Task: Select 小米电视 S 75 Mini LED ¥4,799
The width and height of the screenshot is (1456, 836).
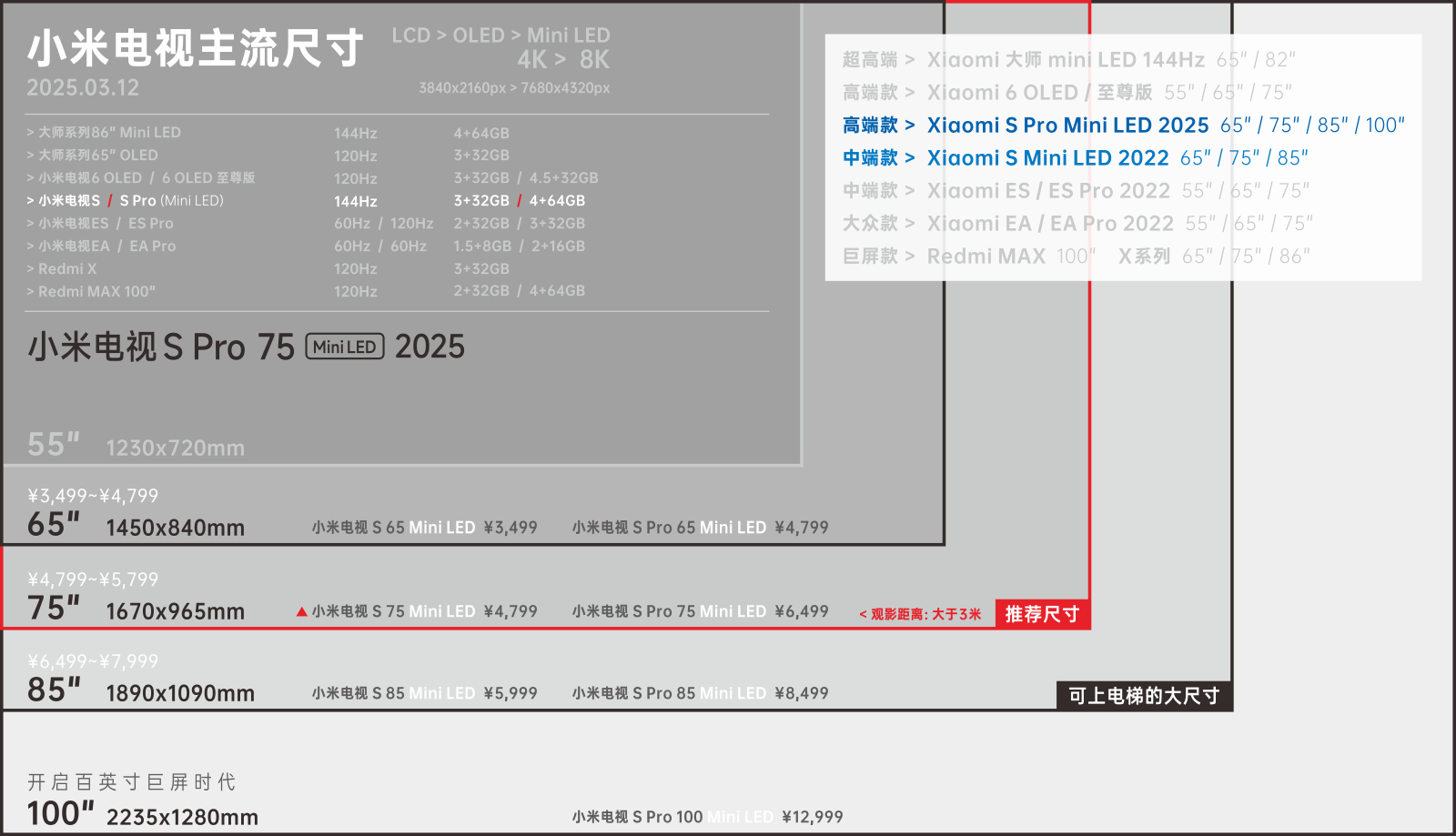Action: (425, 611)
